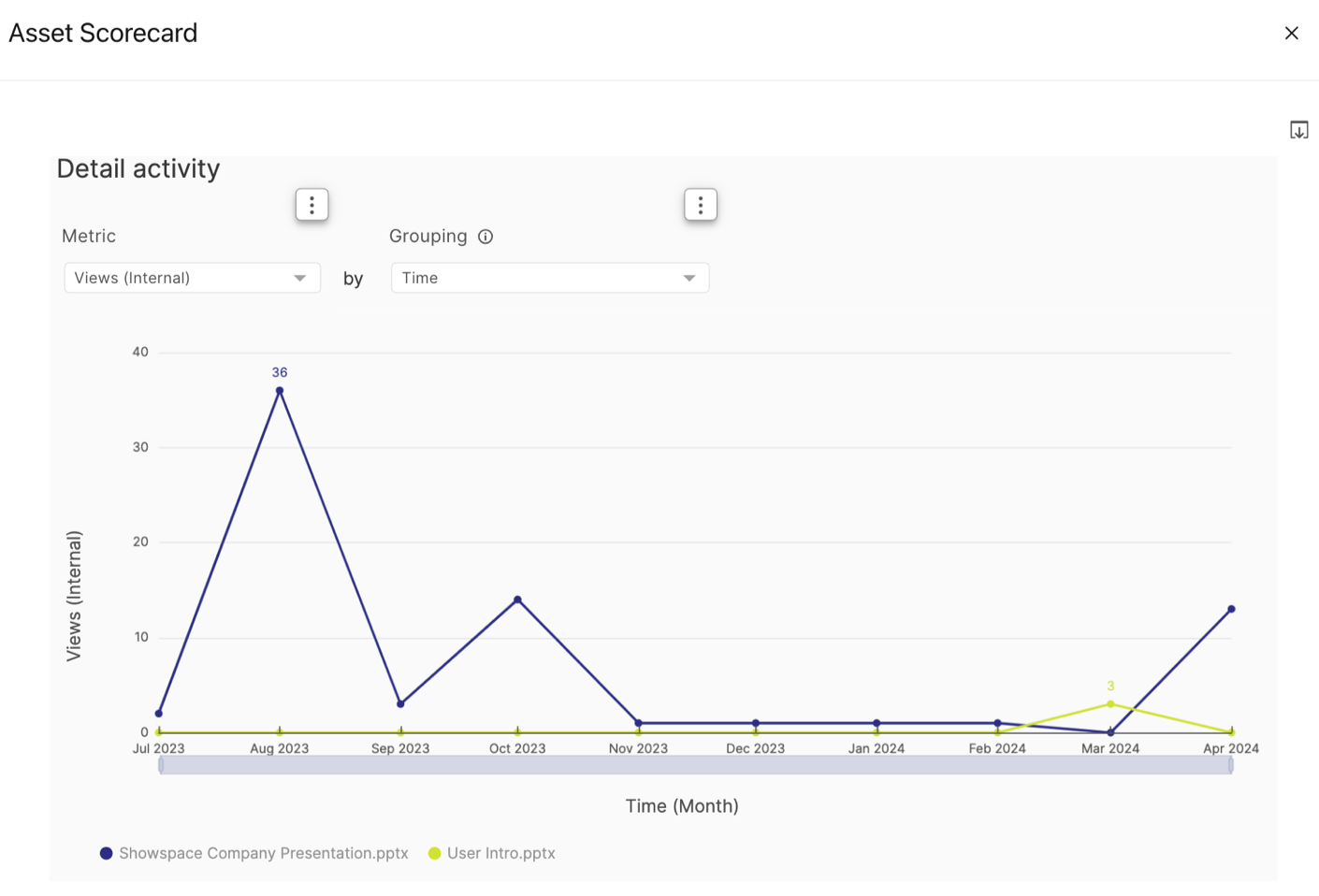
Task: Click the navy legend dot for Showspace presentation
Action: tap(105, 853)
